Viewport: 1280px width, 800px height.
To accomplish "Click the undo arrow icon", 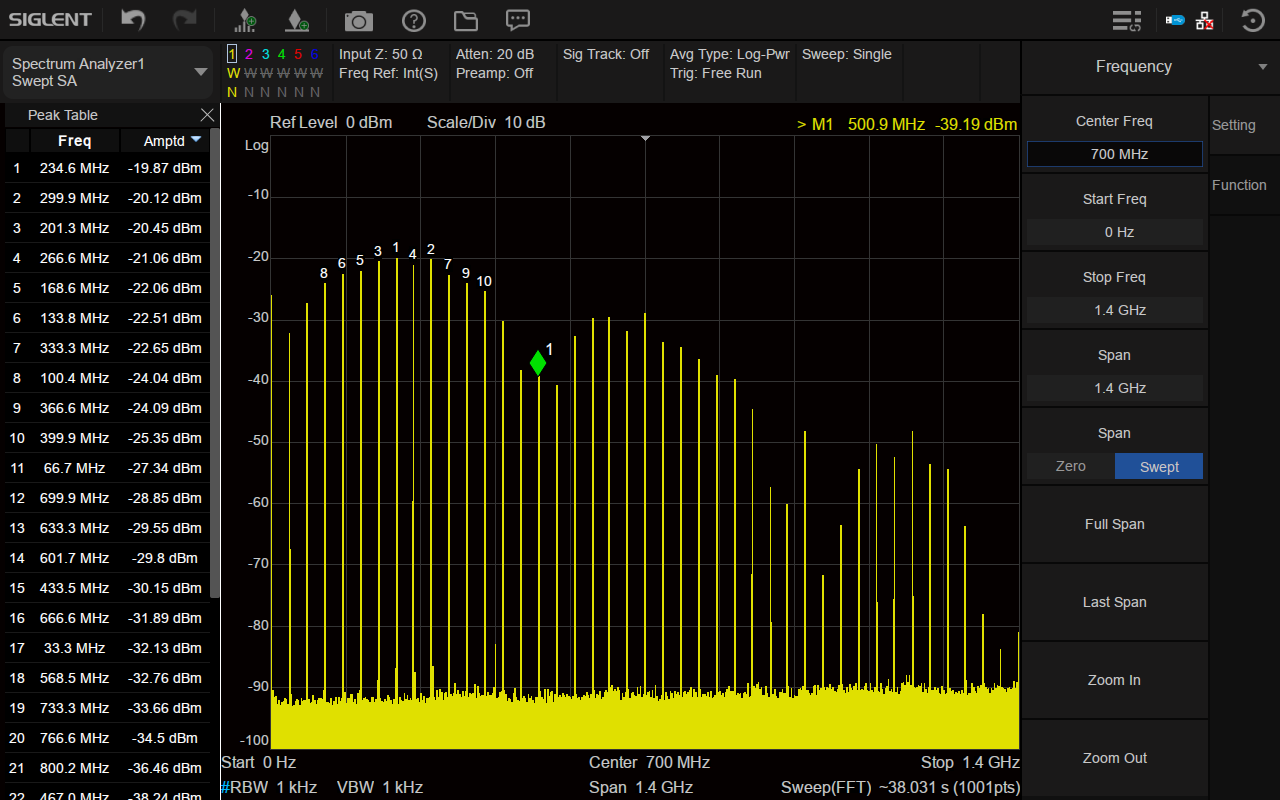I will click(133, 20).
